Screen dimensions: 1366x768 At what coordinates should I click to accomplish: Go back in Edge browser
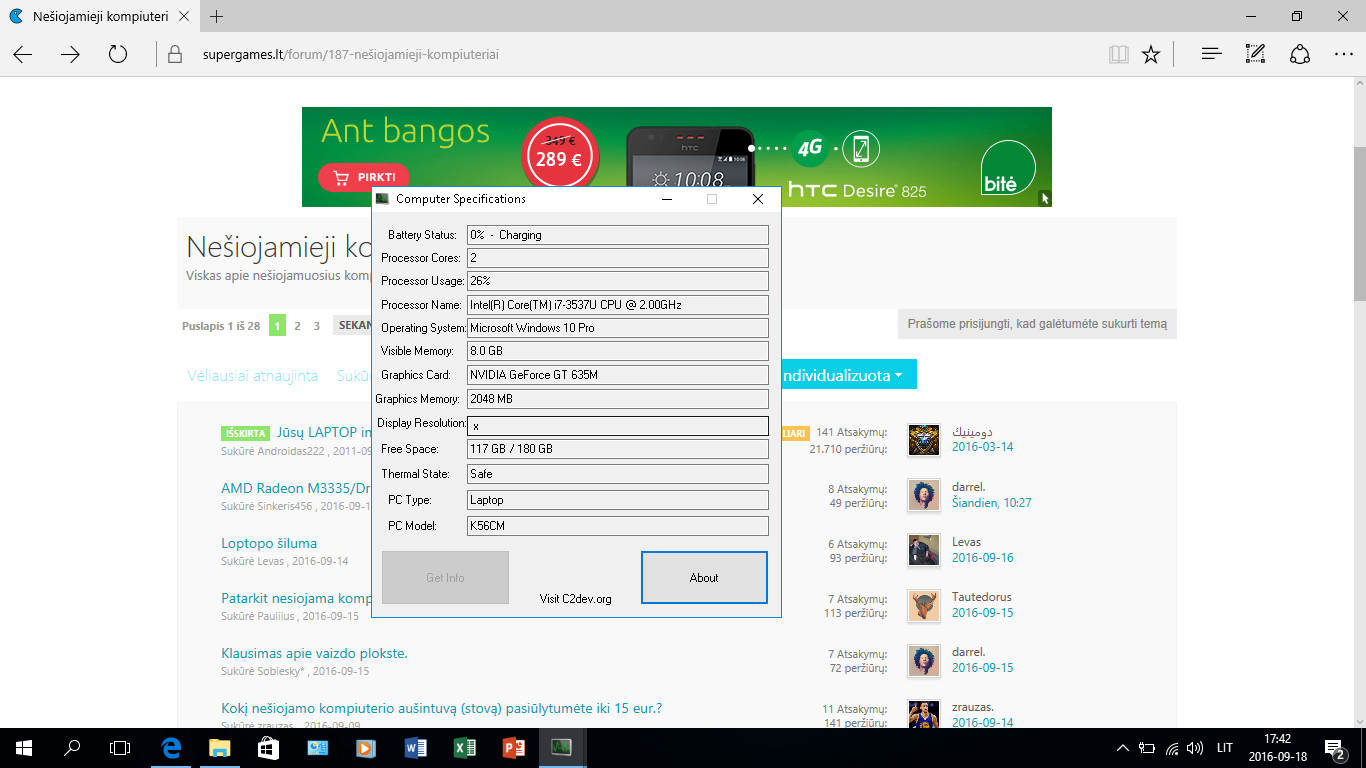(x=23, y=54)
